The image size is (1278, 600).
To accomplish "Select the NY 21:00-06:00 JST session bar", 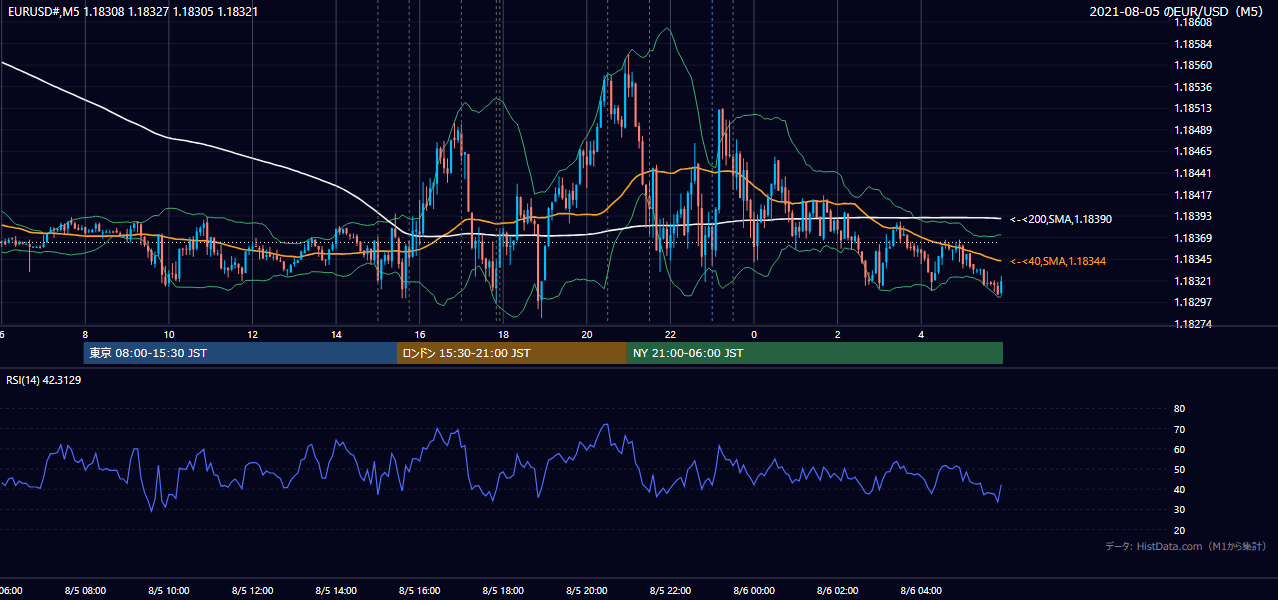I will click(x=815, y=353).
